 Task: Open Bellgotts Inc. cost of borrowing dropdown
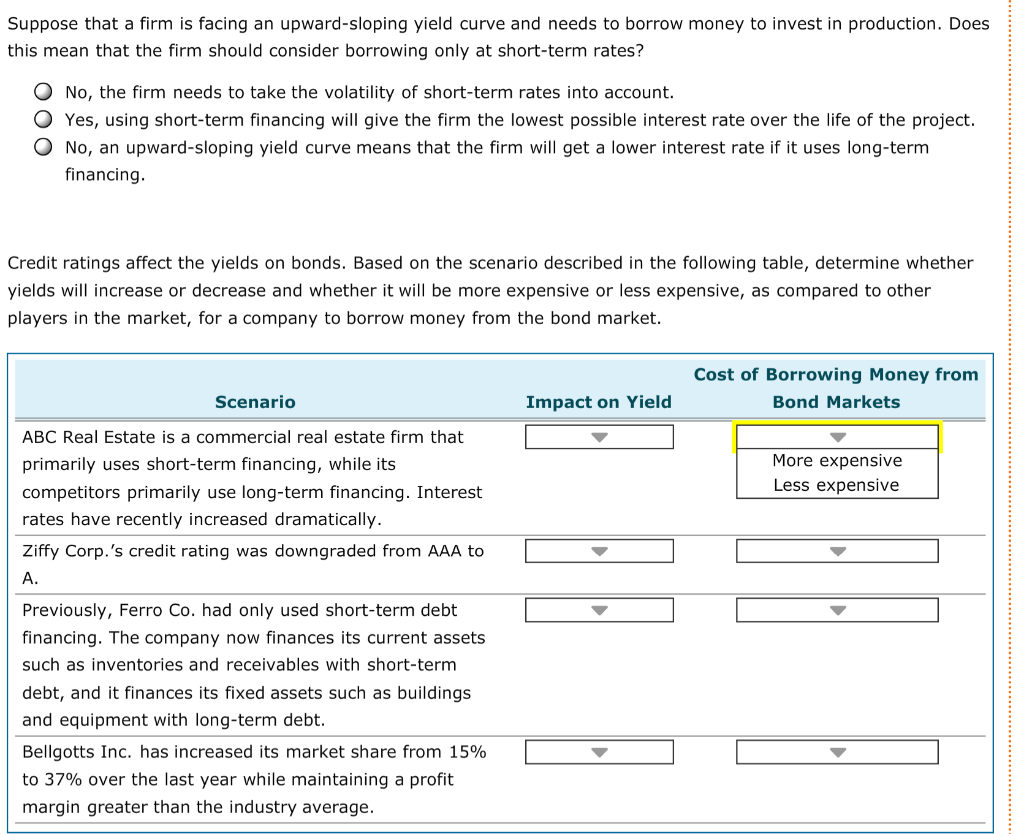836,751
